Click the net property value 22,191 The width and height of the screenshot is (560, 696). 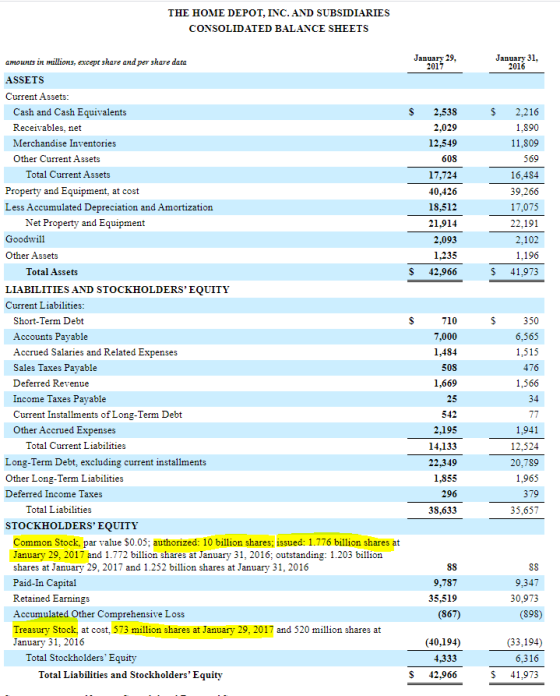(525, 224)
